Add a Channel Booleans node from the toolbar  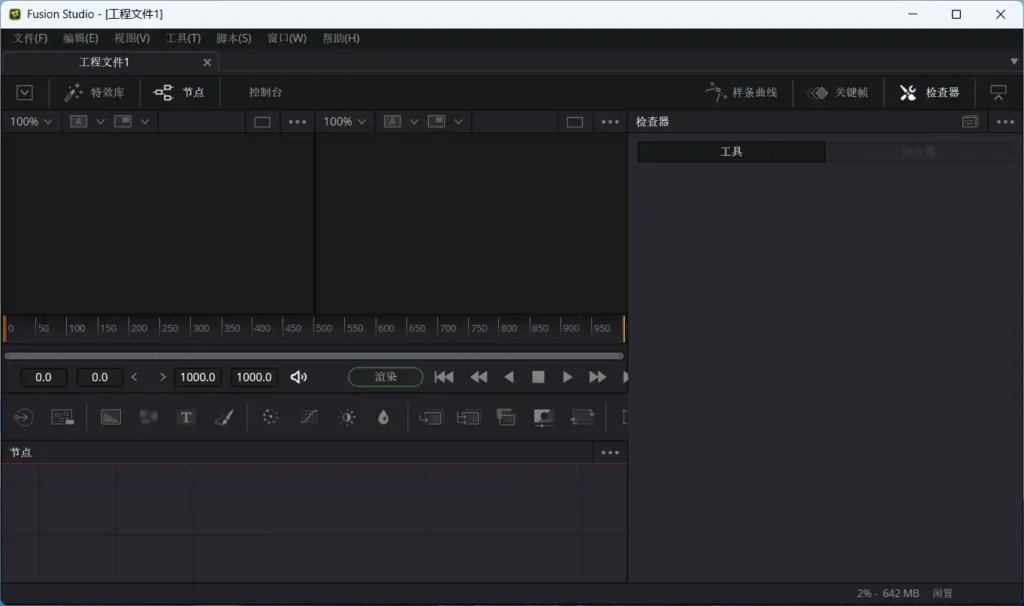tap(468, 417)
